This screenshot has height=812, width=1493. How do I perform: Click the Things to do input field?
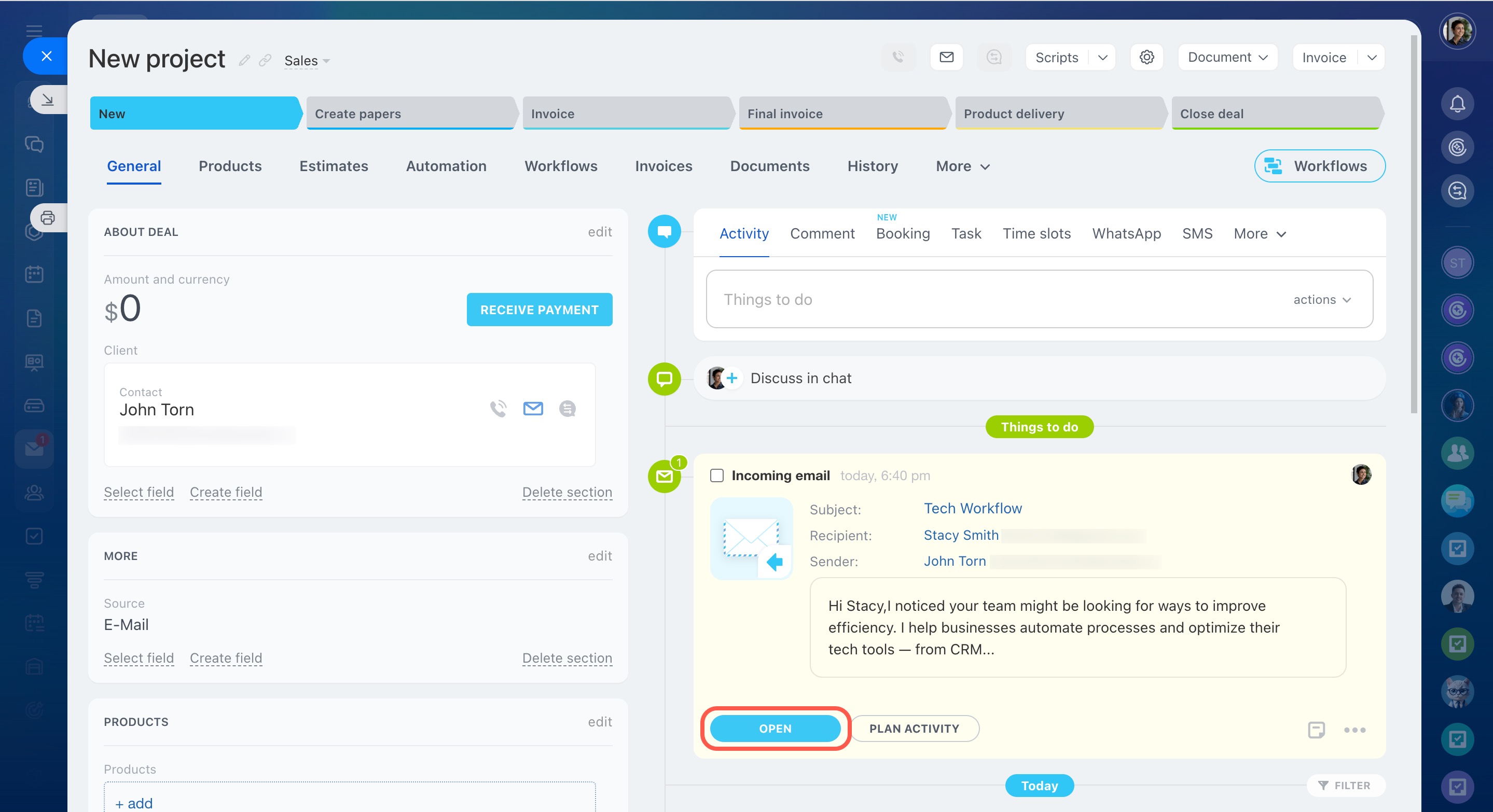(x=985, y=299)
